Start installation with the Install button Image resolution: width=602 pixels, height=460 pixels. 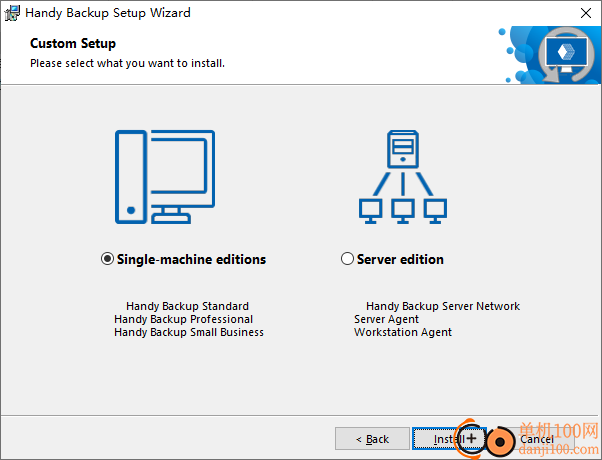click(449, 438)
